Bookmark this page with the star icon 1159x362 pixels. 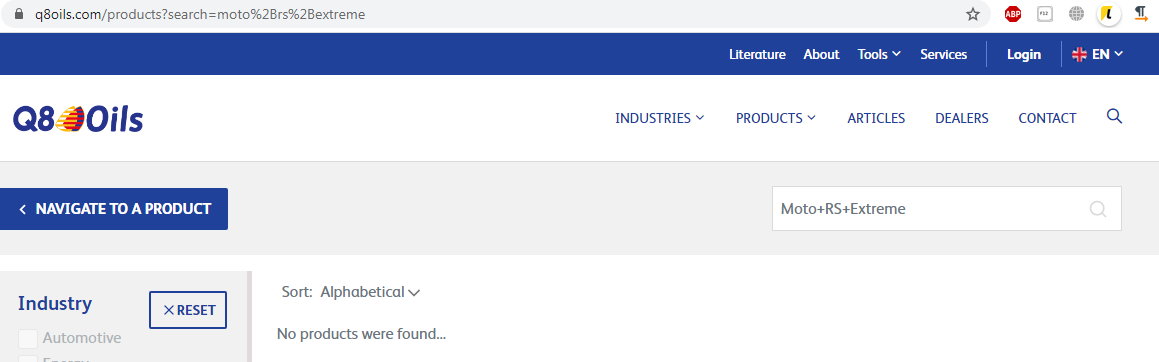click(x=973, y=14)
